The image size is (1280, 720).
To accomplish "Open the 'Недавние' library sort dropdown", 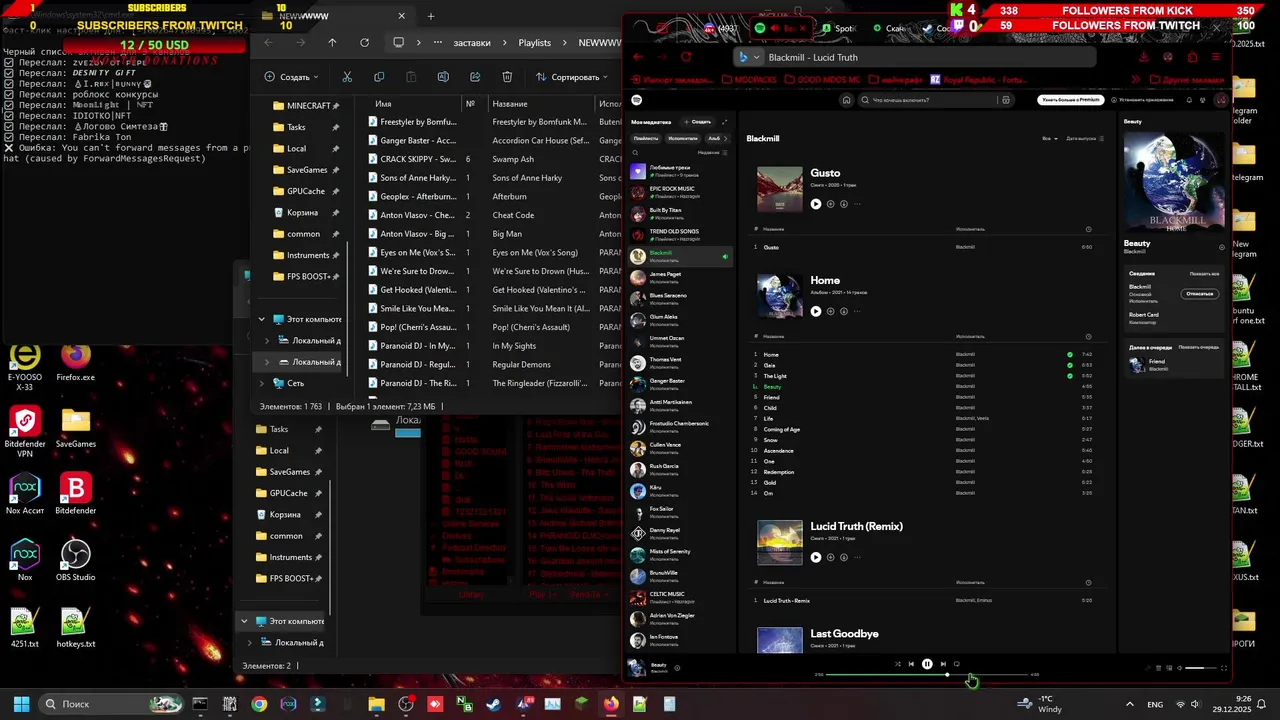I will (x=711, y=152).
